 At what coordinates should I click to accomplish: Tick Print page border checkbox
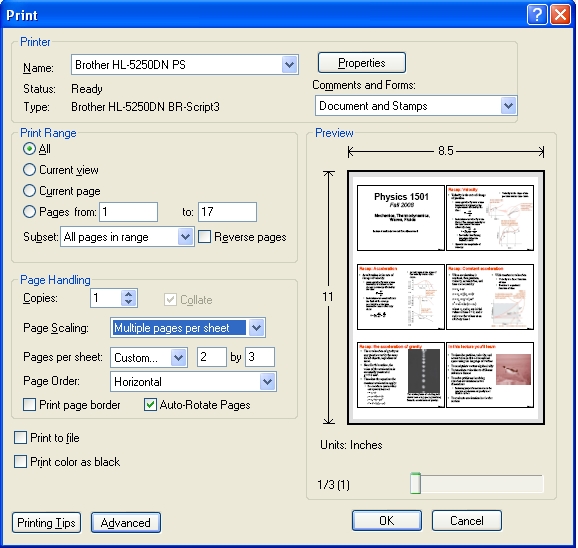click(29, 405)
